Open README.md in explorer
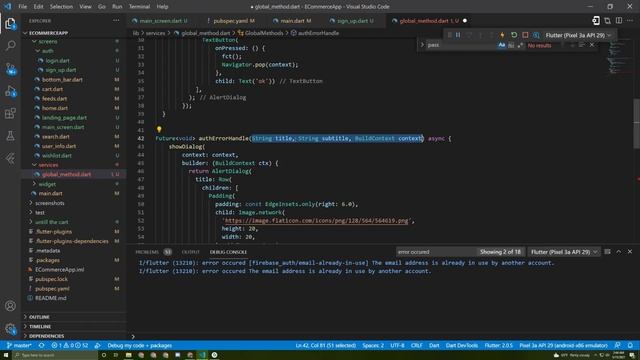640x360 pixels. pyautogui.click(x=51, y=298)
